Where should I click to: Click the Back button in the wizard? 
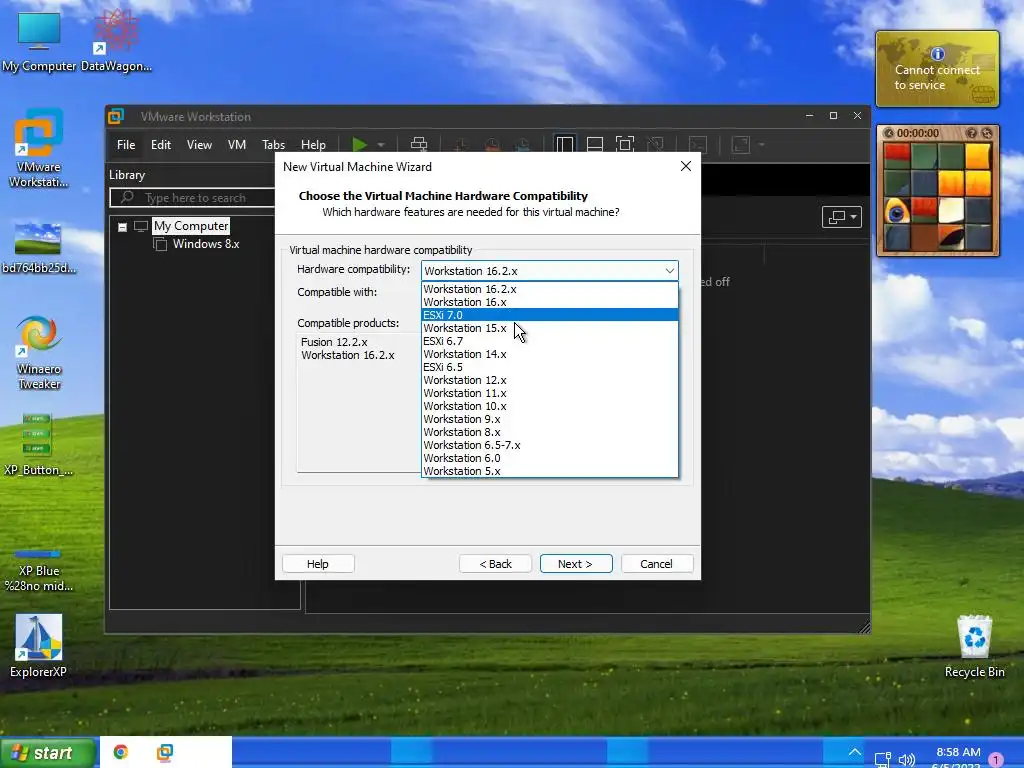pos(496,564)
